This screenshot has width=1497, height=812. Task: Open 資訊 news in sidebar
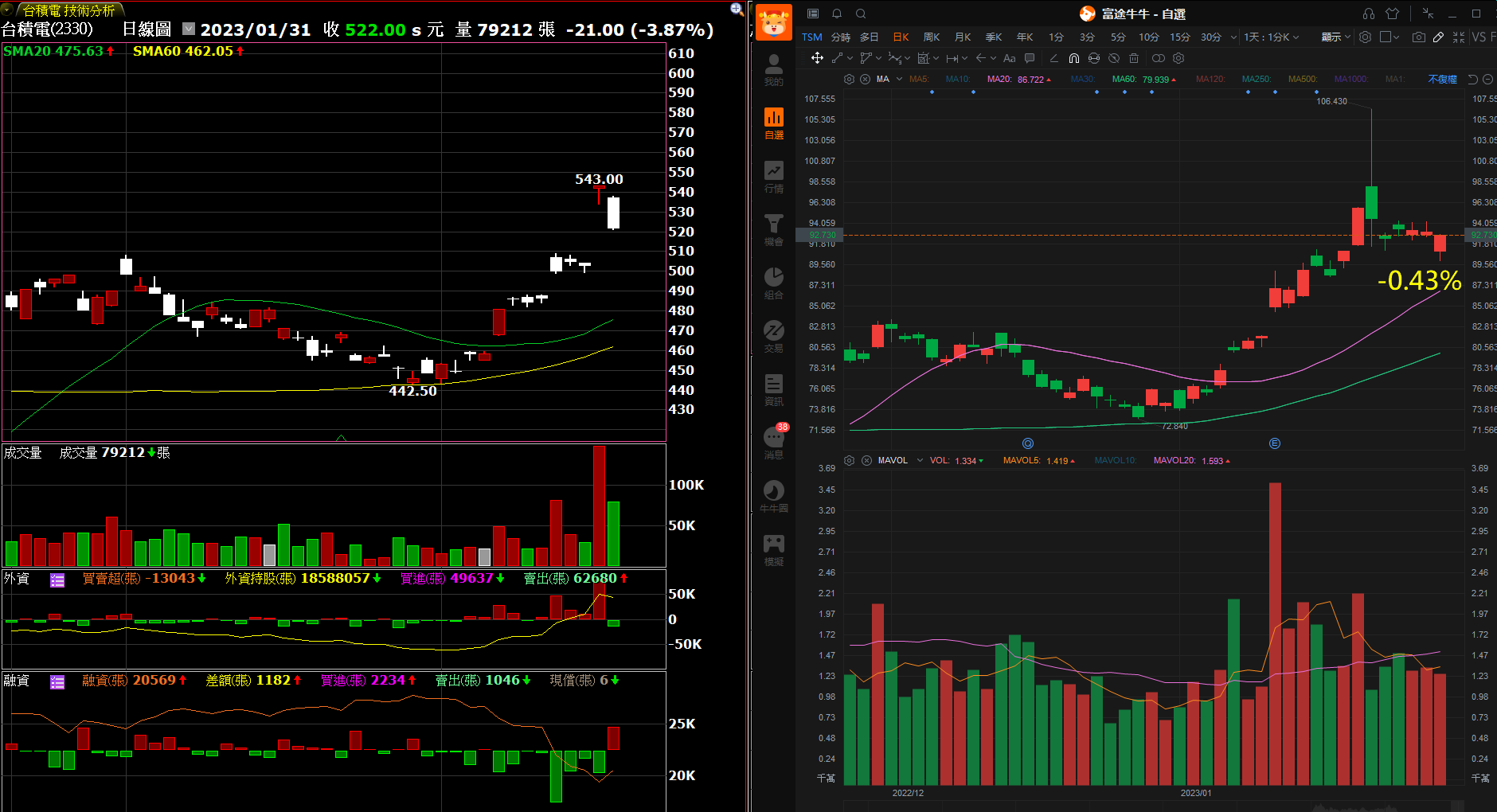pyautogui.click(x=773, y=390)
